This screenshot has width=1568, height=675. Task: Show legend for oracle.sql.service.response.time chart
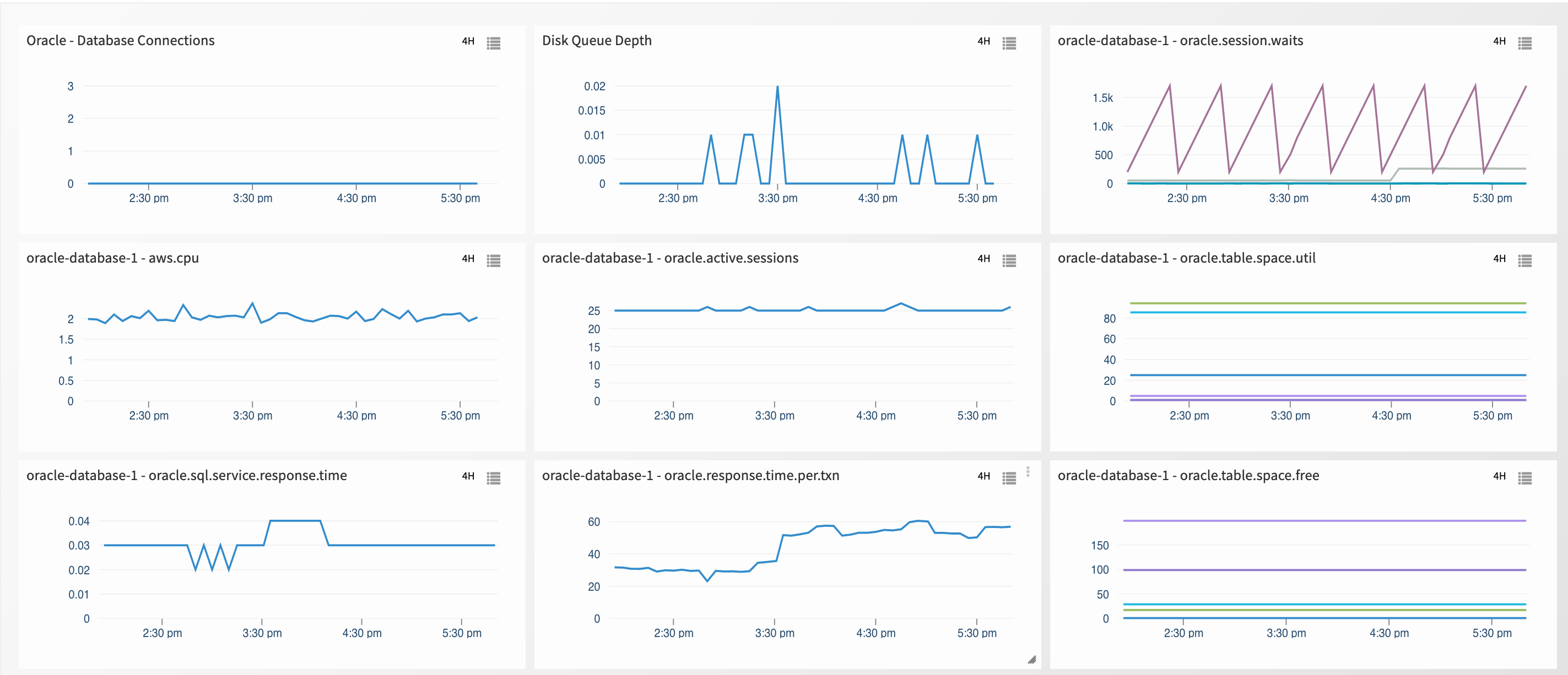pos(494,478)
